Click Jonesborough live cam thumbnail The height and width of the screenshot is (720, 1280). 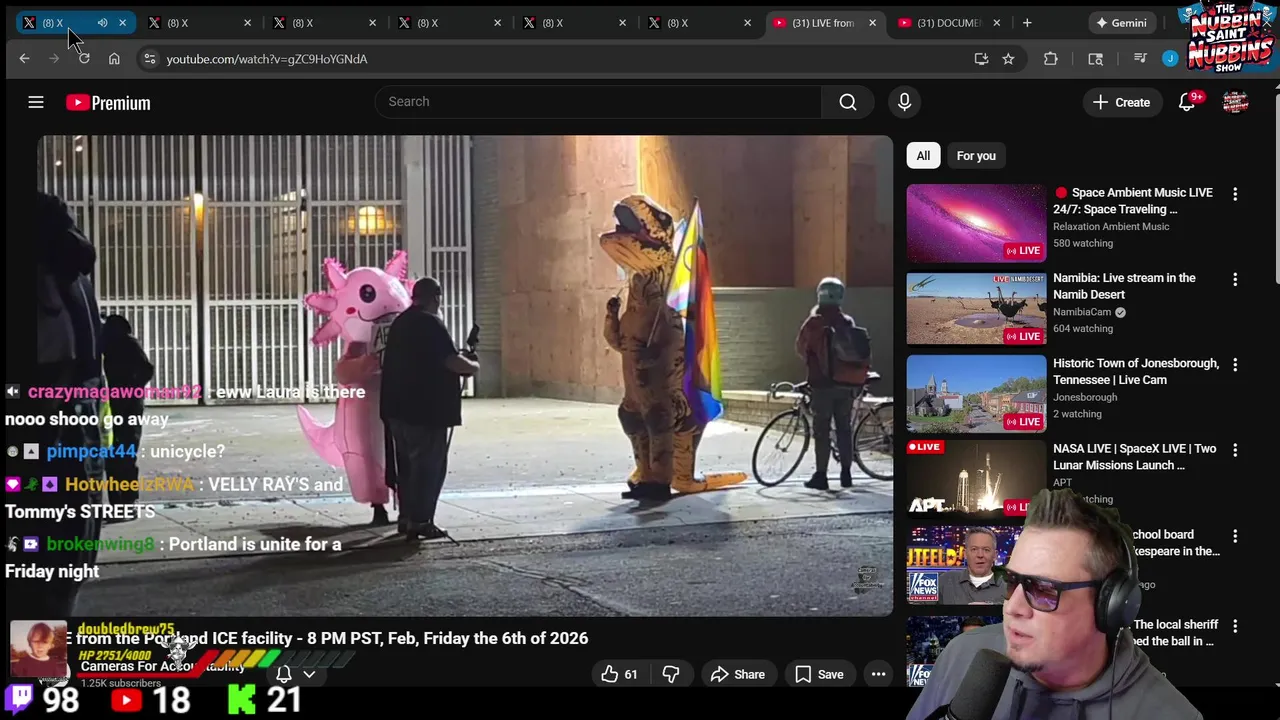click(976, 393)
